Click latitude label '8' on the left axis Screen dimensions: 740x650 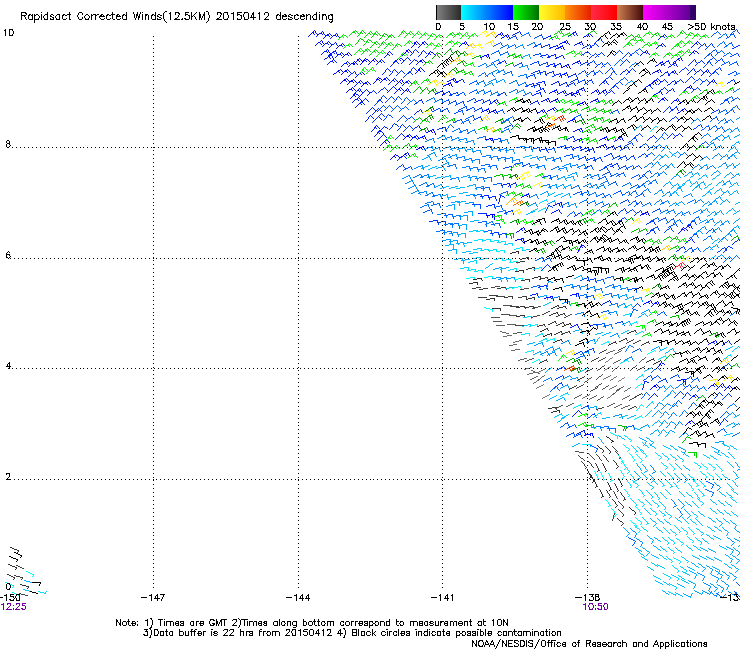[x=8, y=144]
